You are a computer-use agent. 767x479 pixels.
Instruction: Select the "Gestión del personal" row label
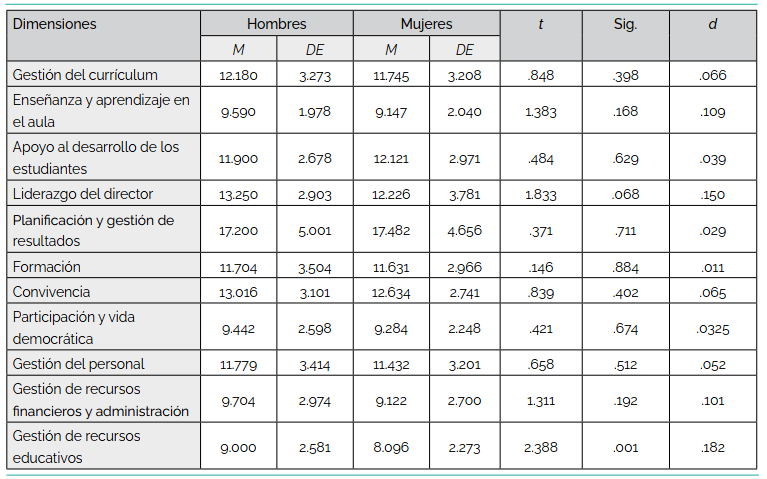tap(78, 364)
